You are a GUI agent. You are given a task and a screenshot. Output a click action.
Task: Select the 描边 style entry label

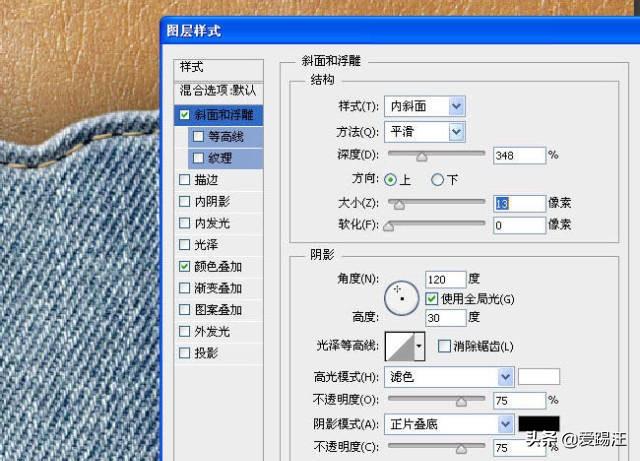(206, 179)
